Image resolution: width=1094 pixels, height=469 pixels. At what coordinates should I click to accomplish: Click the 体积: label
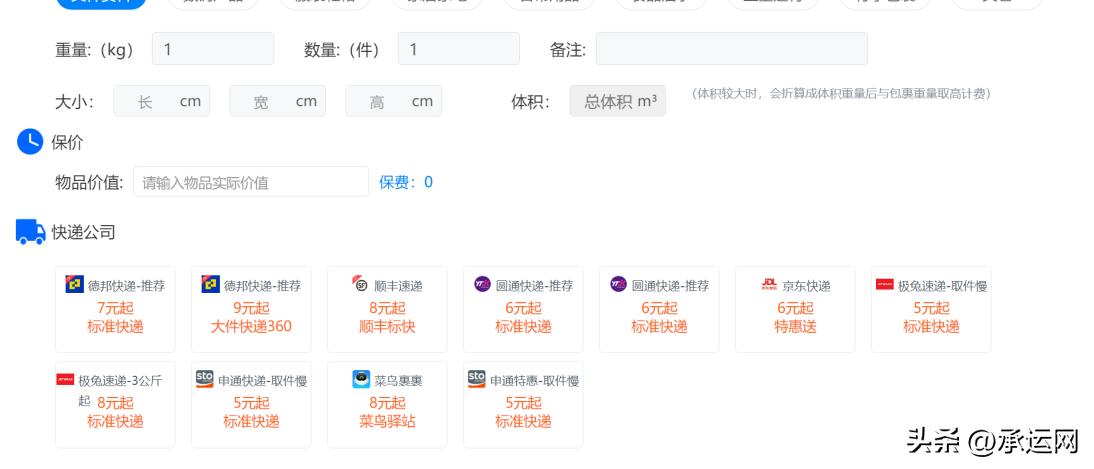coord(530,102)
